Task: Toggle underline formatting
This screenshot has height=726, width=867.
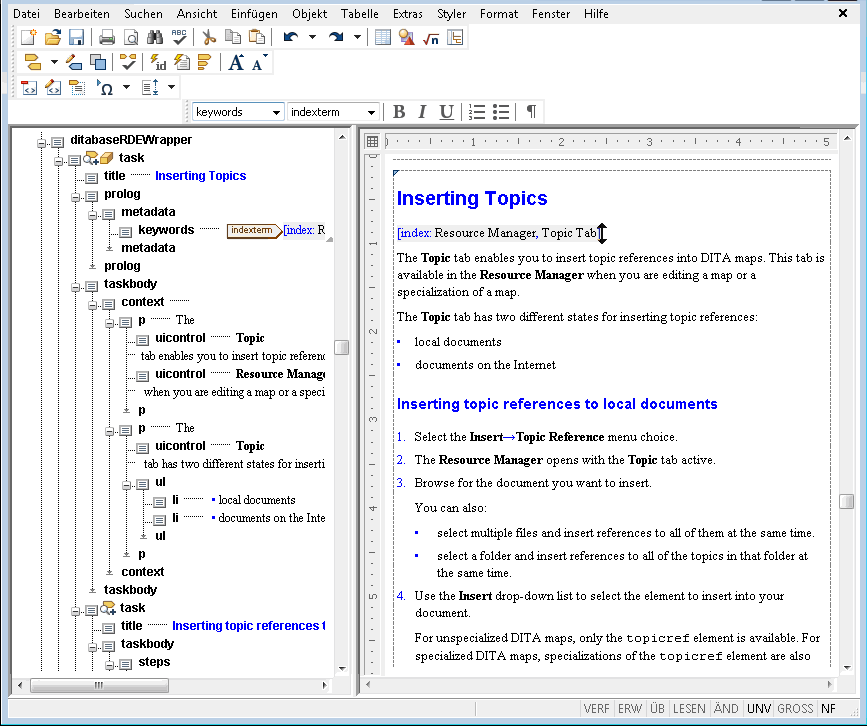Action: (x=446, y=112)
